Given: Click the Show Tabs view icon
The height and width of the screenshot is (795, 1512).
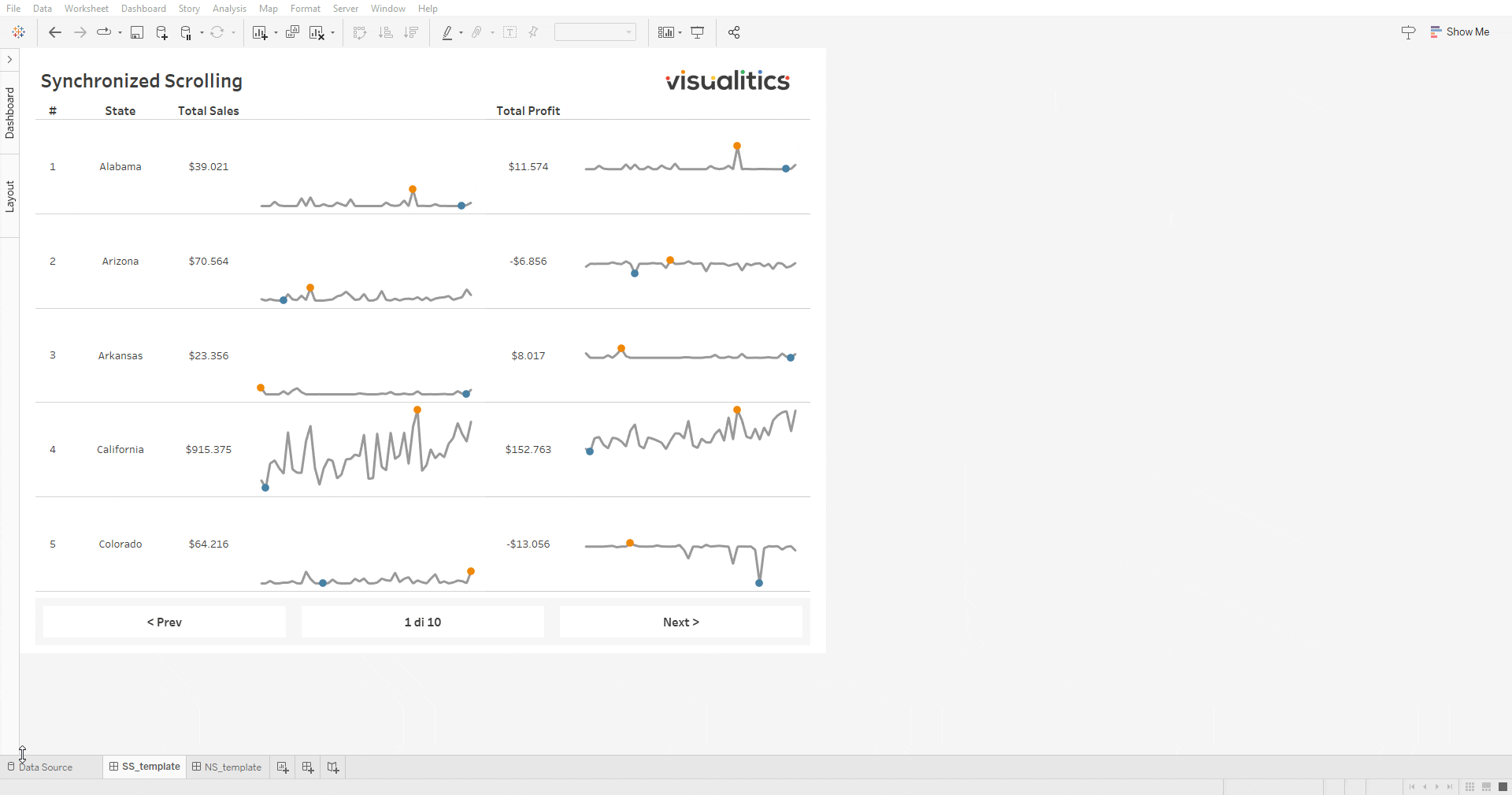Looking at the screenshot, I should [x=1503, y=787].
